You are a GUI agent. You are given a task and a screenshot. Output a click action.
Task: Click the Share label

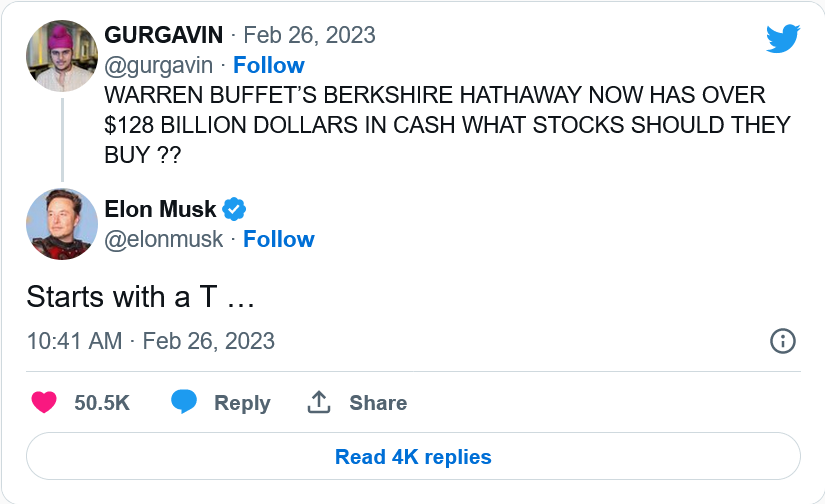click(x=377, y=403)
